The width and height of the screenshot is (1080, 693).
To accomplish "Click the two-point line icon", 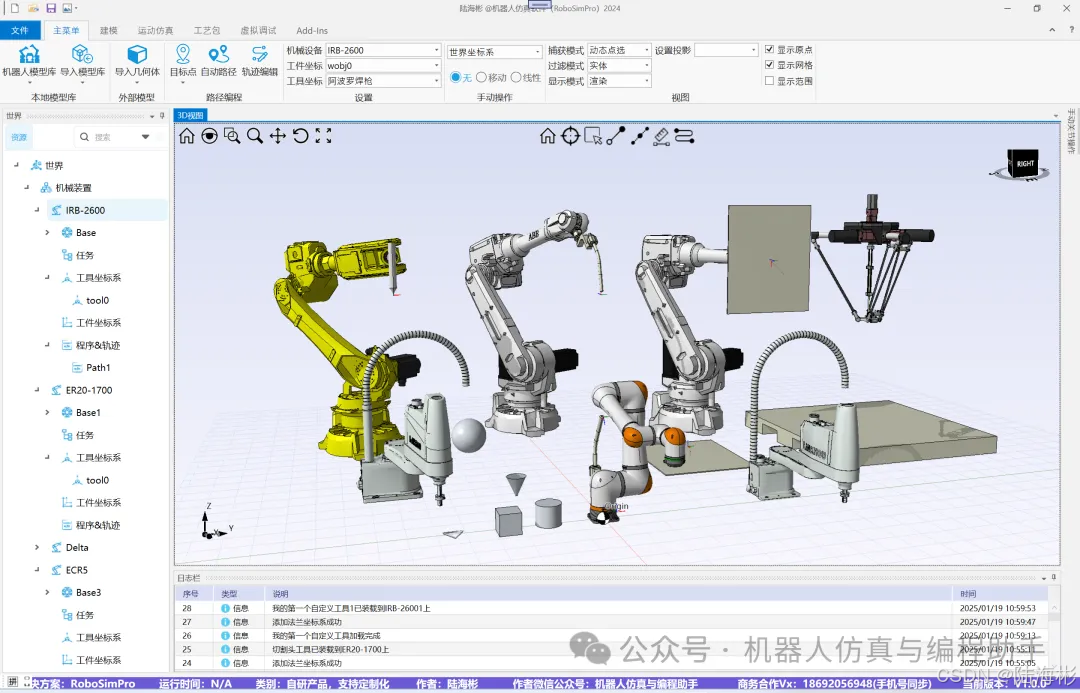I will [616, 136].
